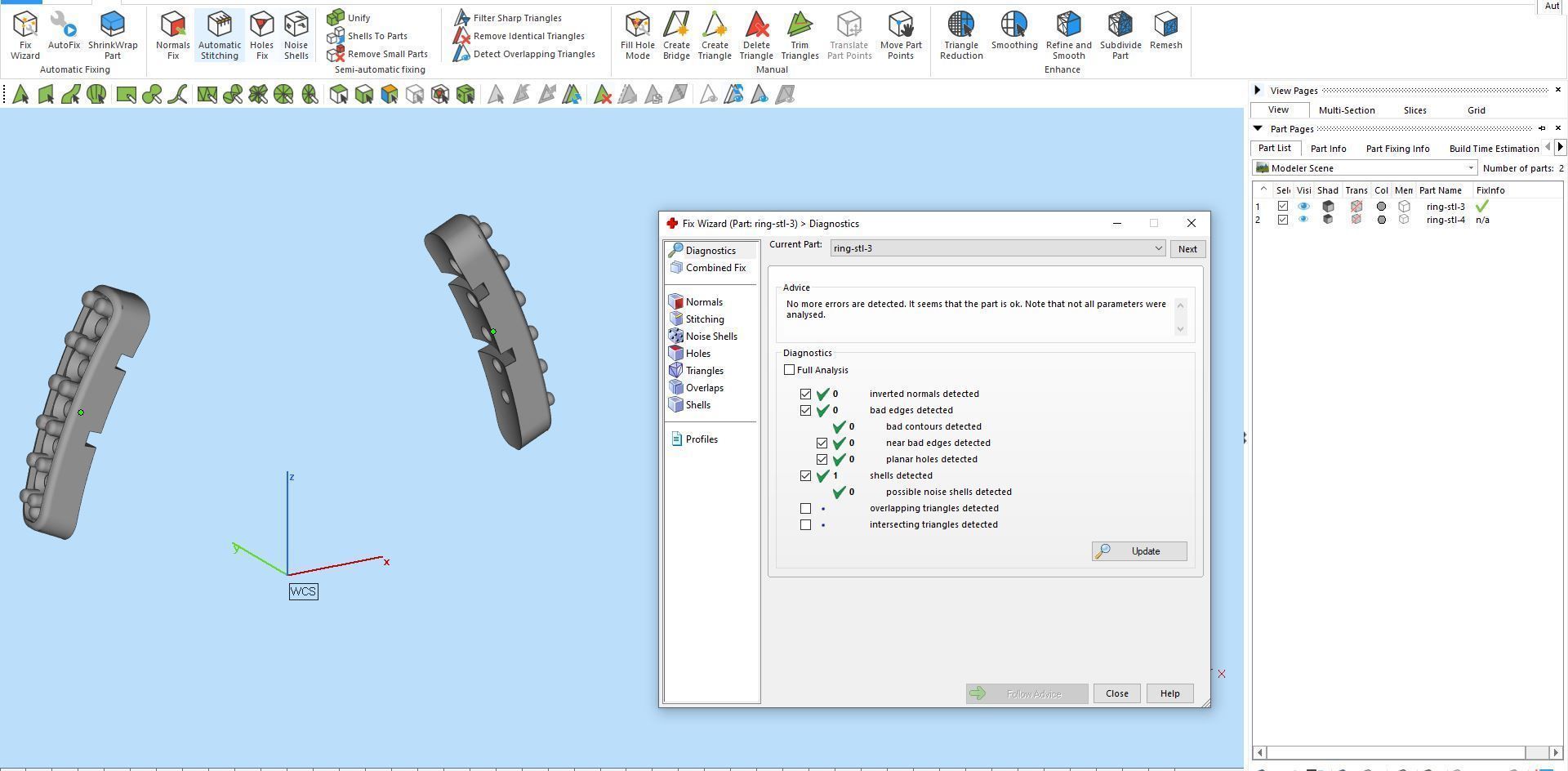Select Unify in semi-automatic fixing
Screen dimensions: 1568x771
pos(349,17)
